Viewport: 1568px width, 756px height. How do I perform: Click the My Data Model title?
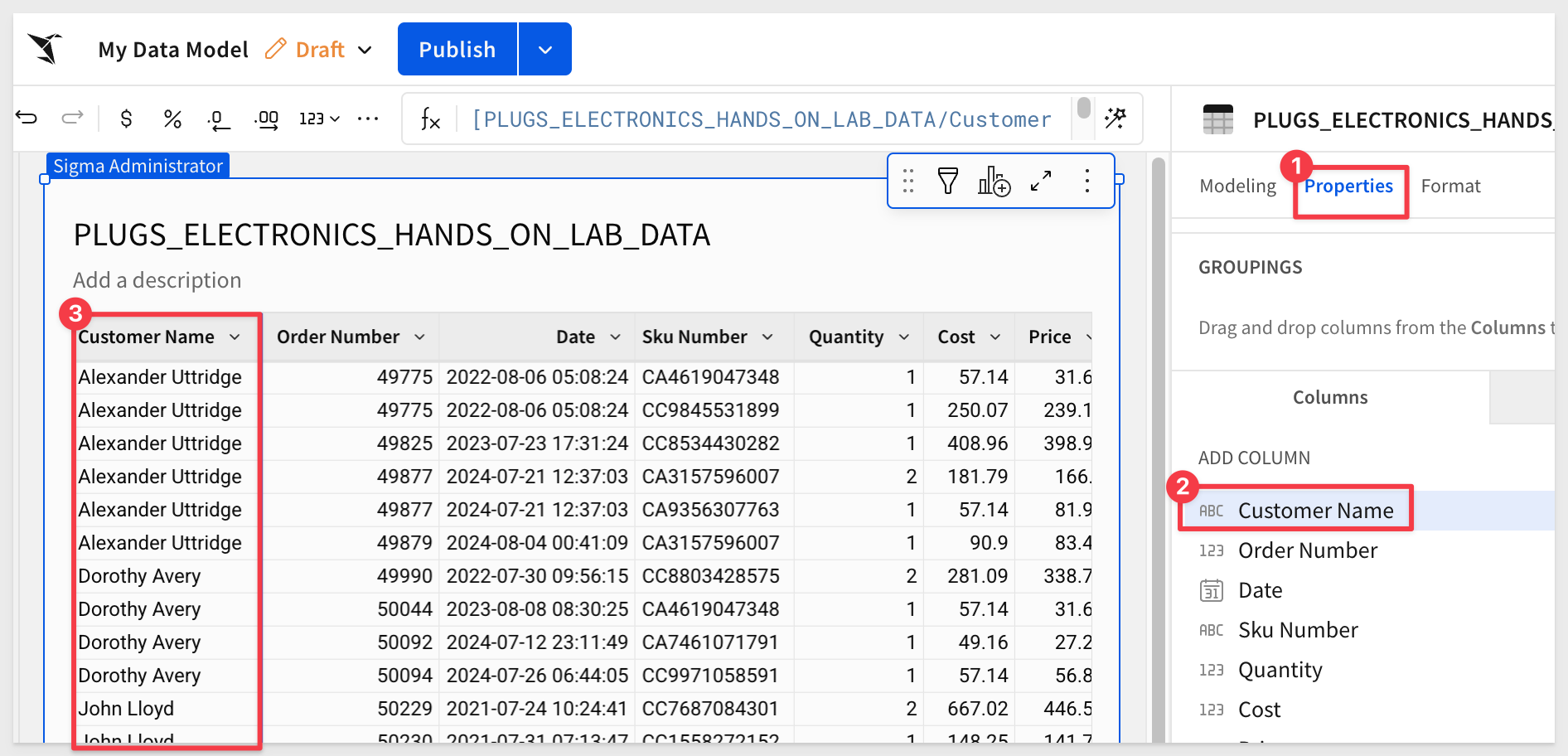[173, 50]
